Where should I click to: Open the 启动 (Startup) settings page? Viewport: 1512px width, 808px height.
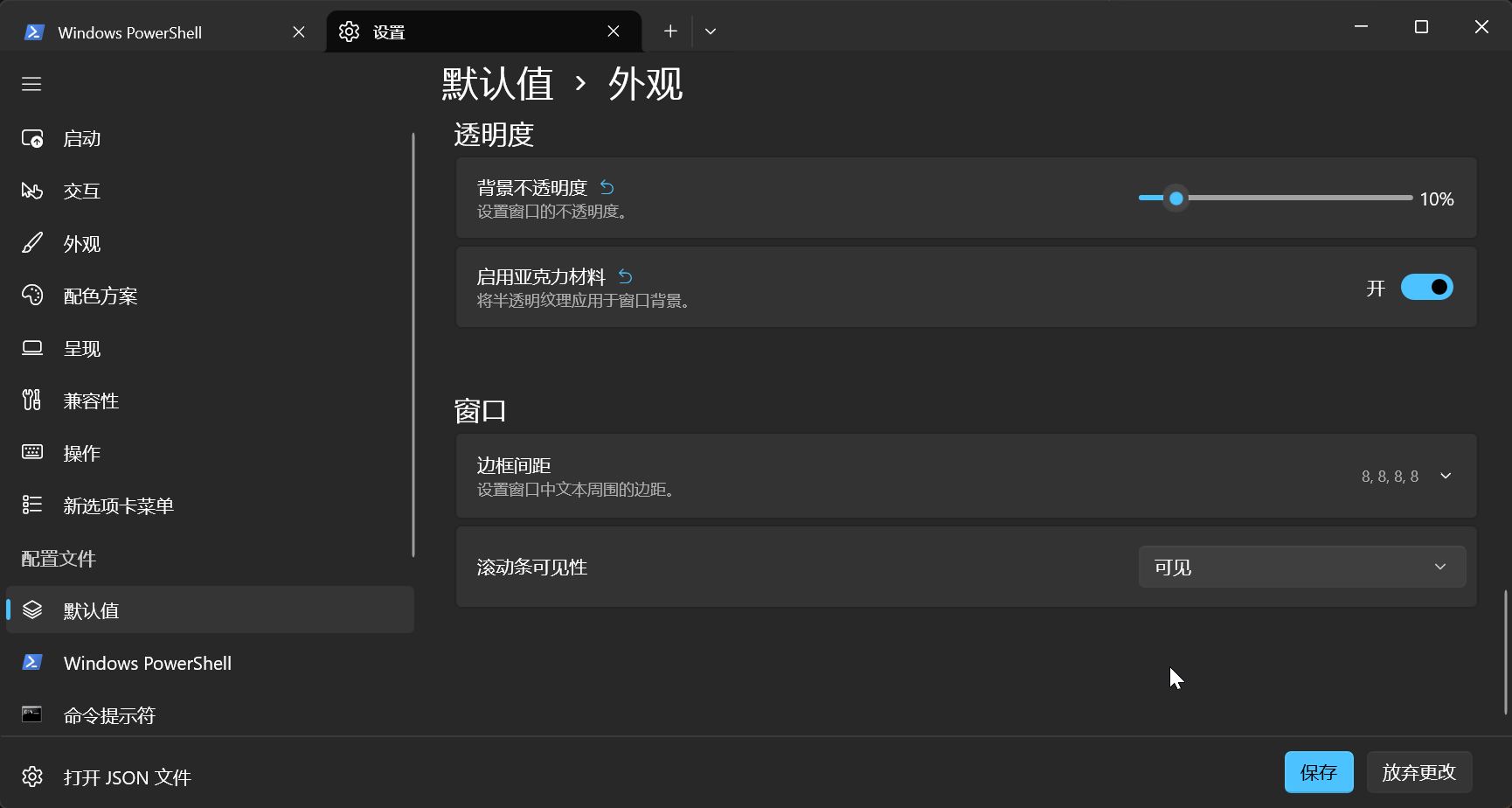(x=82, y=139)
